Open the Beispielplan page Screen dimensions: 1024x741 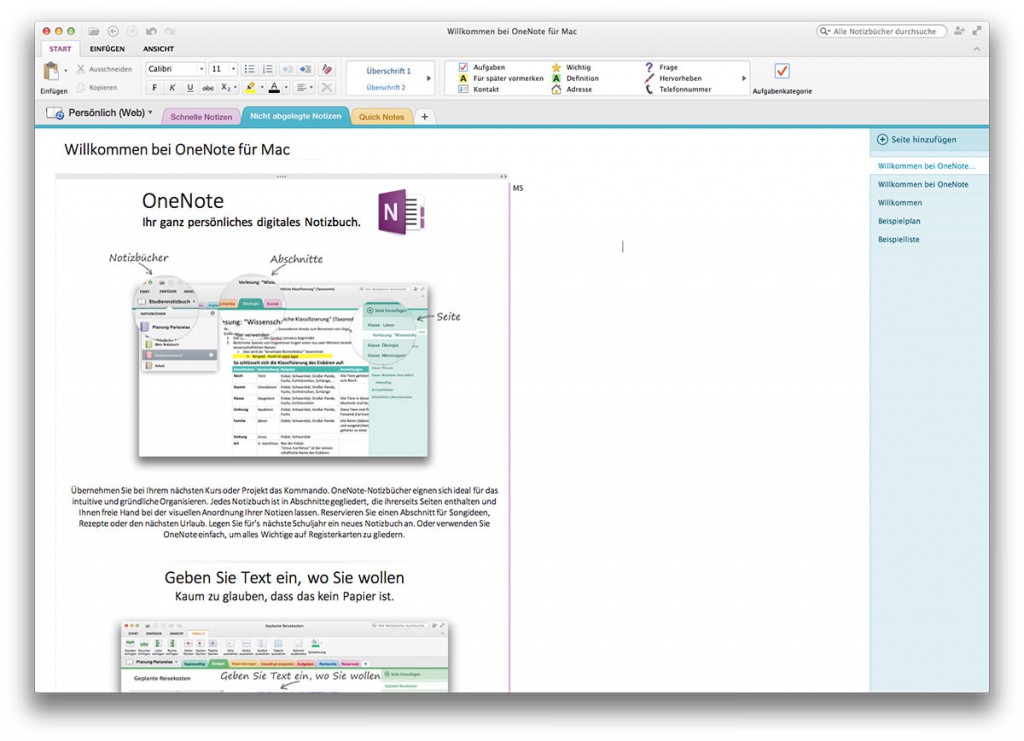tap(898, 220)
